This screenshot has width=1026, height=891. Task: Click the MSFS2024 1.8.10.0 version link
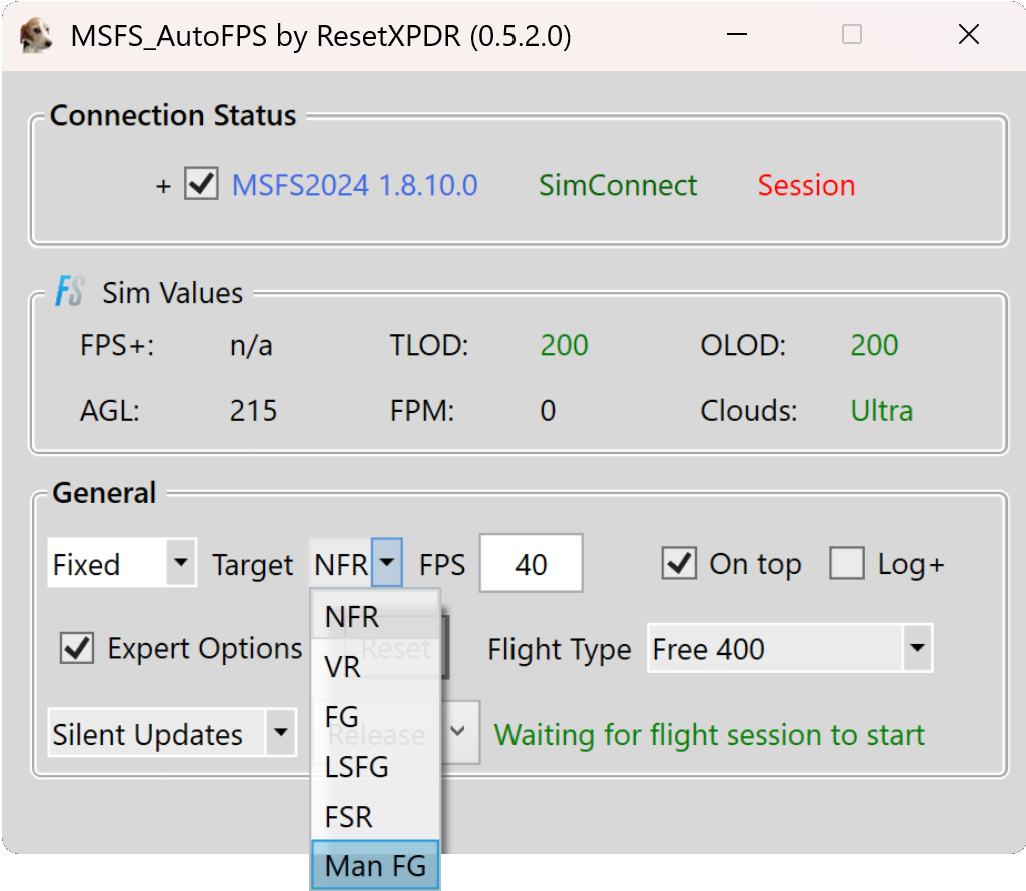click(x=355, y=186)
